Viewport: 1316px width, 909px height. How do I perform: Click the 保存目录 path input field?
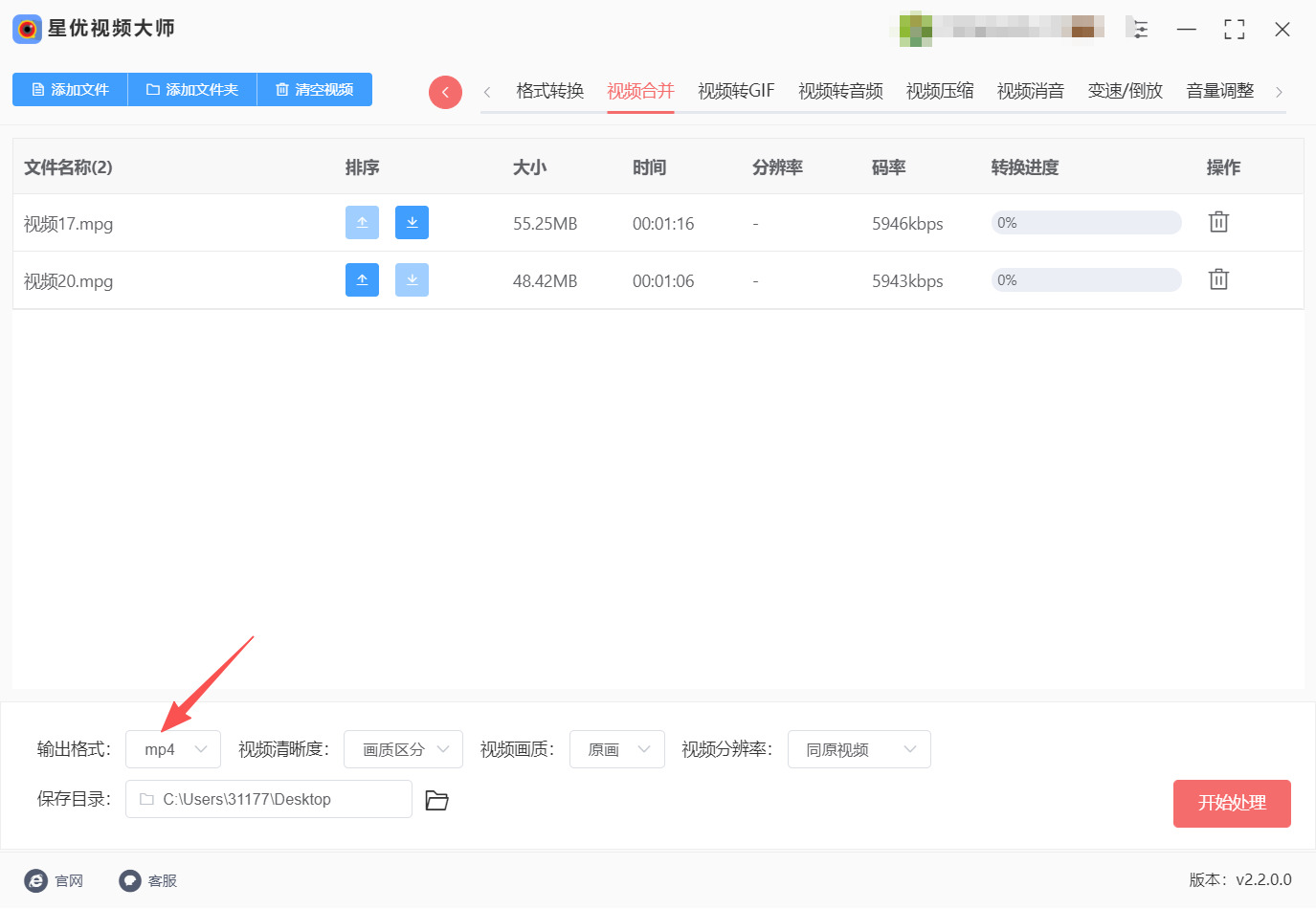point(269,799)
